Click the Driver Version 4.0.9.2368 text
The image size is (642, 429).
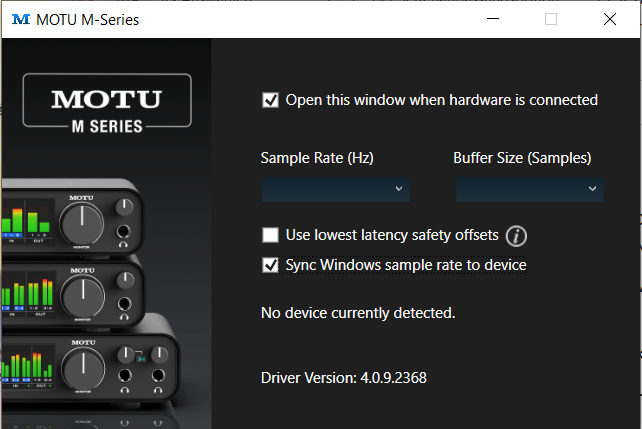pos(344,378)
